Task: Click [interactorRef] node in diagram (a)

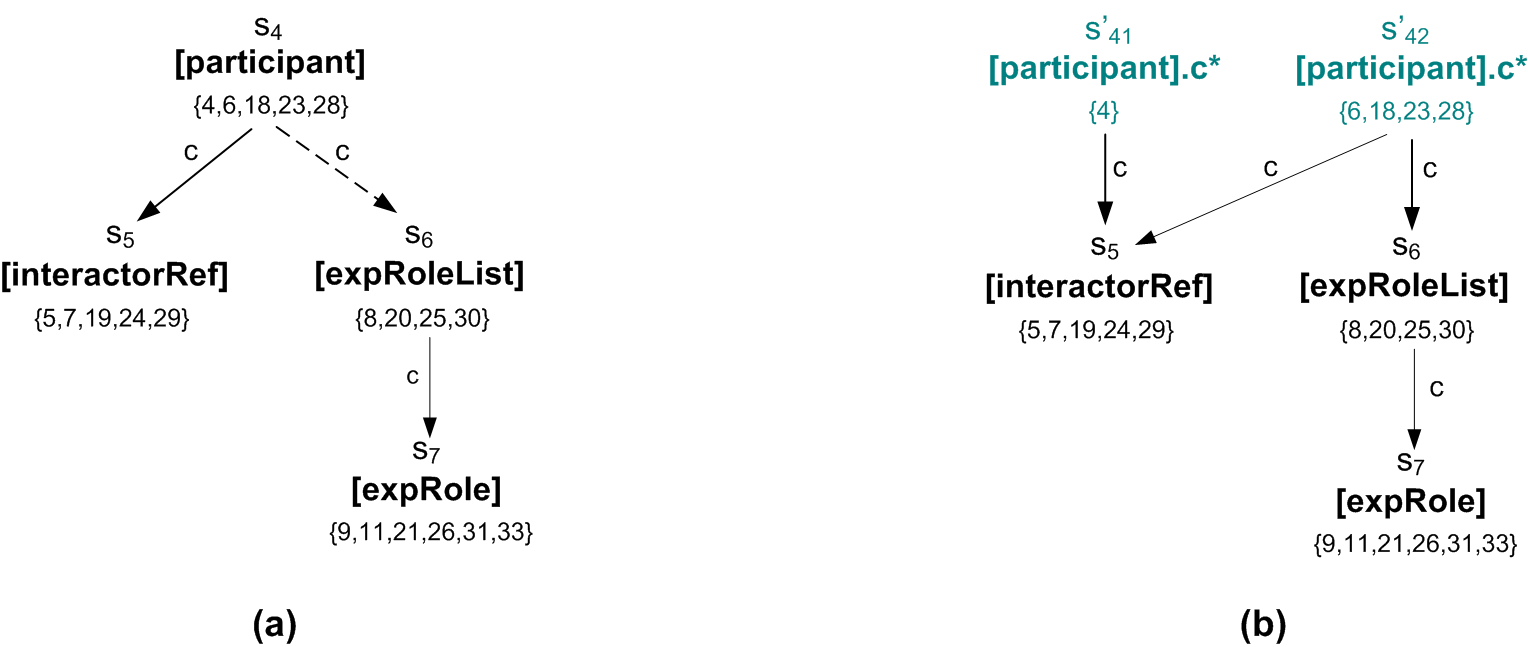Action: point(115,276)
